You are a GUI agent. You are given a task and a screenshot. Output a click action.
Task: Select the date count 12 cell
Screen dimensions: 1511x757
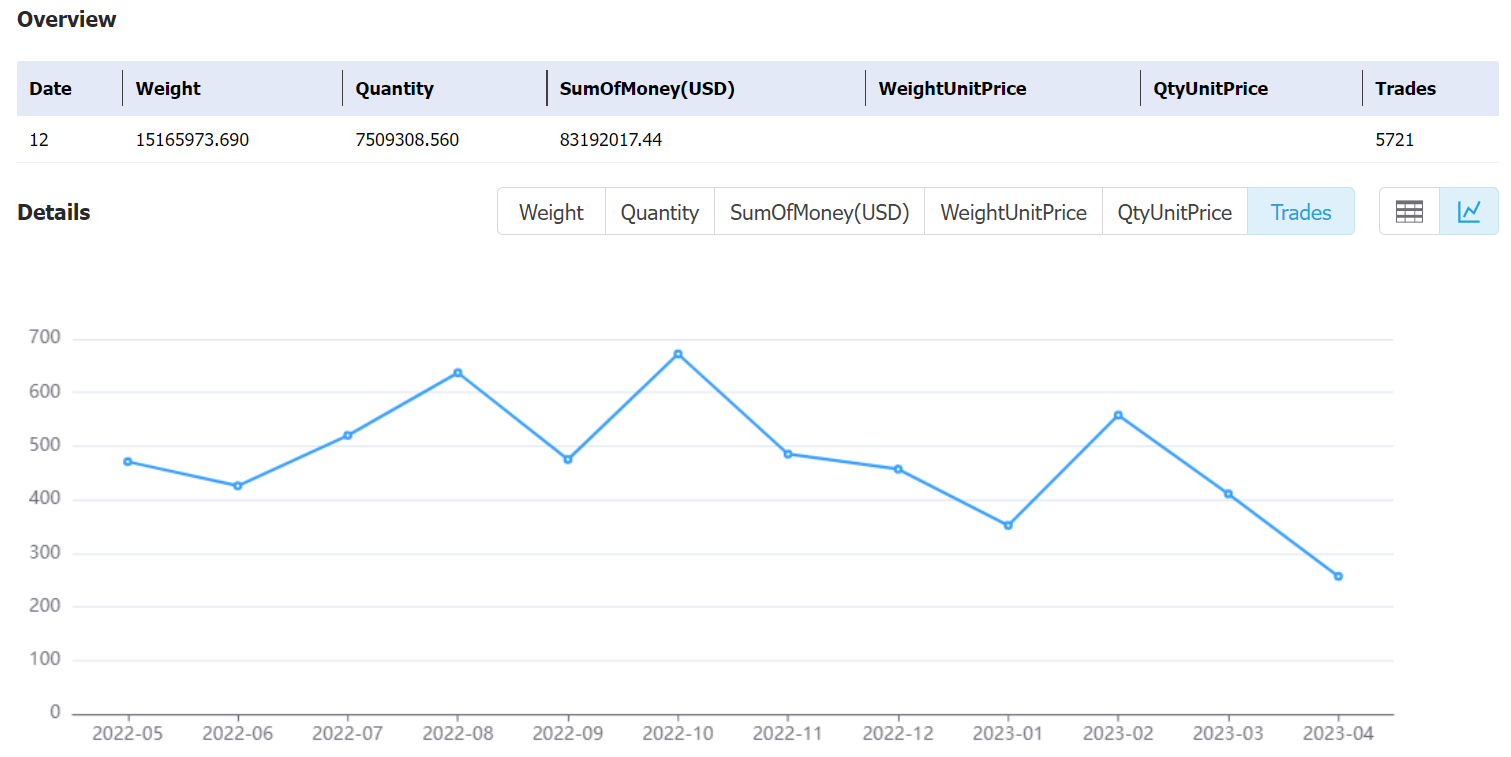[x=39, y=140]
